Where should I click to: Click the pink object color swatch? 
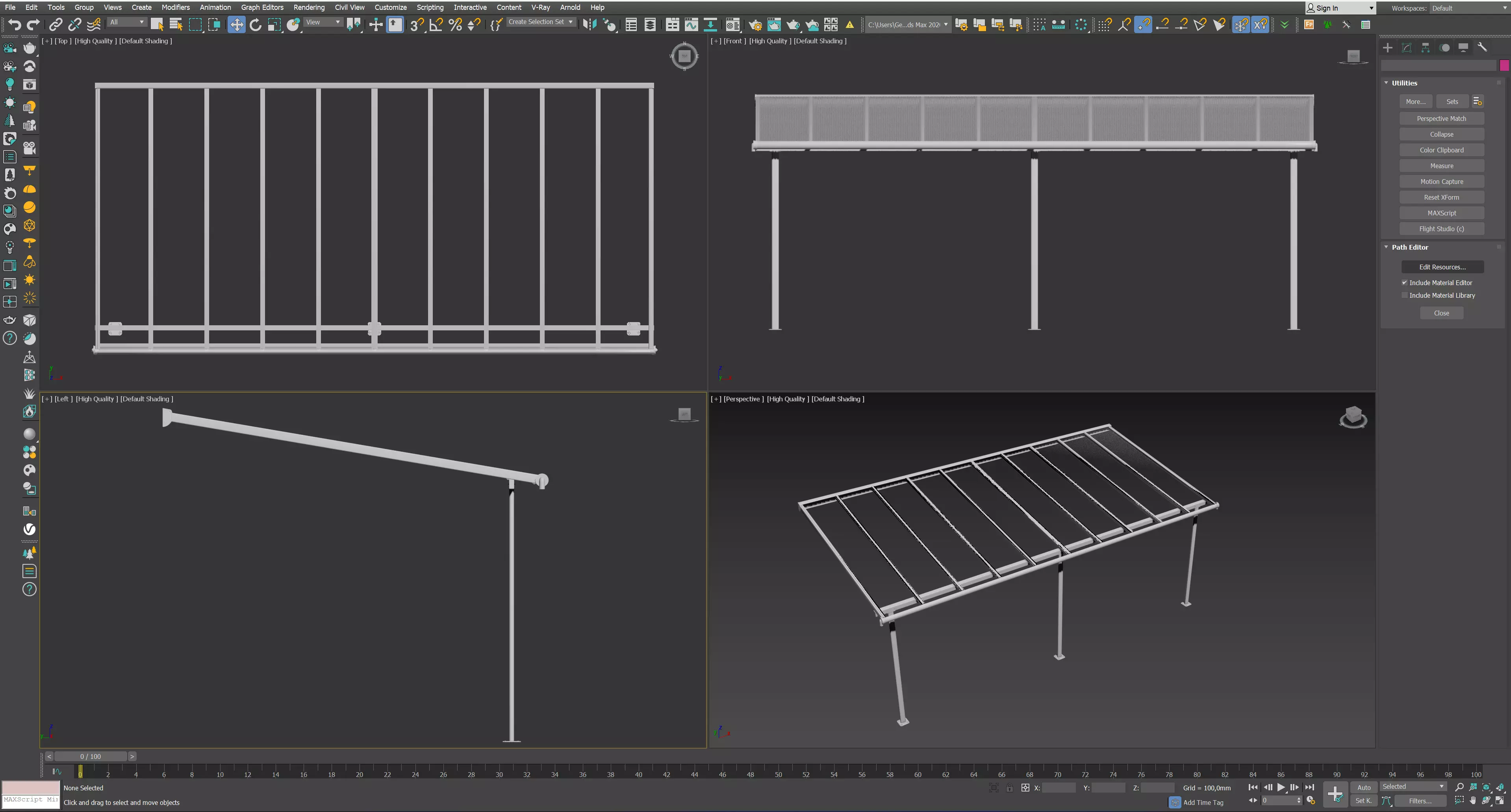click(1504, 66)
